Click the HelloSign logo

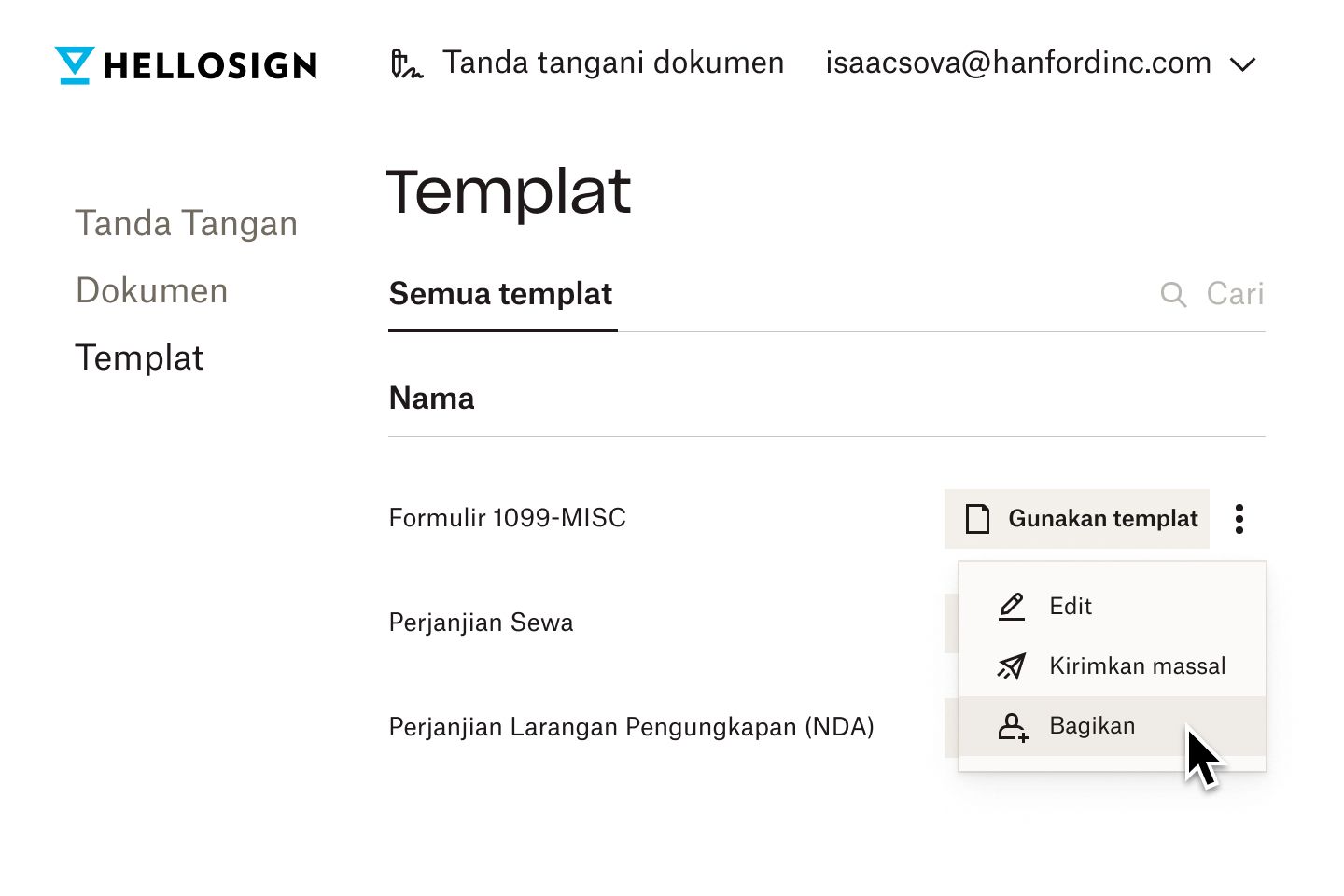point(184,63)
